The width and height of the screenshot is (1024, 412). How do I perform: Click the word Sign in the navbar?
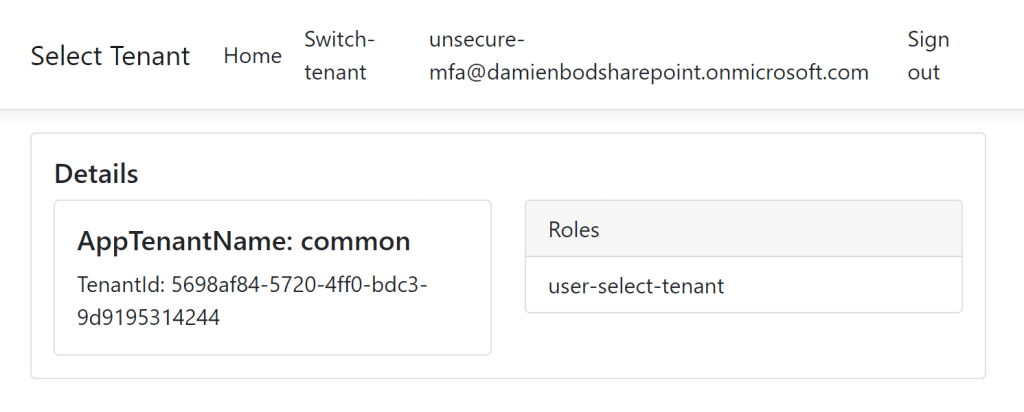pos(928,40)
